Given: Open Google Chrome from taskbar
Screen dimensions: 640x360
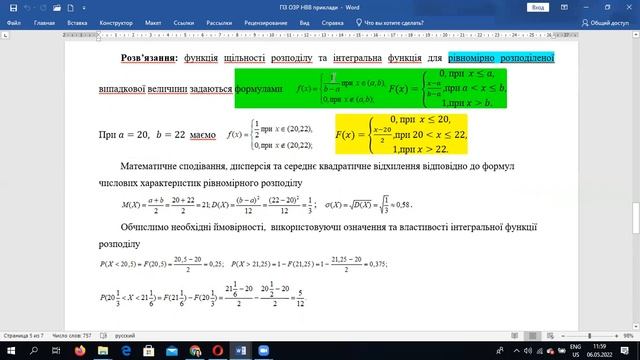Looking at the screenshot, I should point(195,351).
